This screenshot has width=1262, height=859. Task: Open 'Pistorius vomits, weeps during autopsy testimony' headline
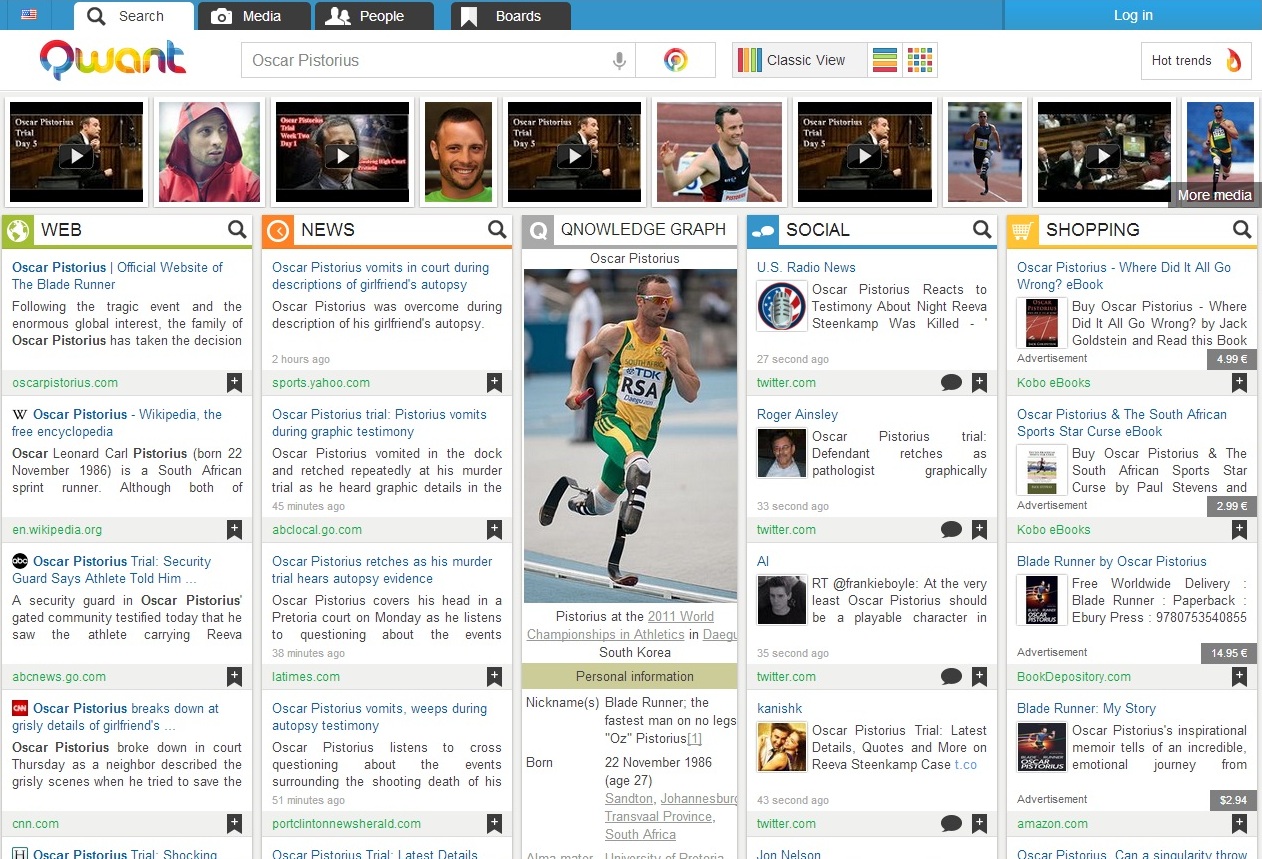point(379,717)
